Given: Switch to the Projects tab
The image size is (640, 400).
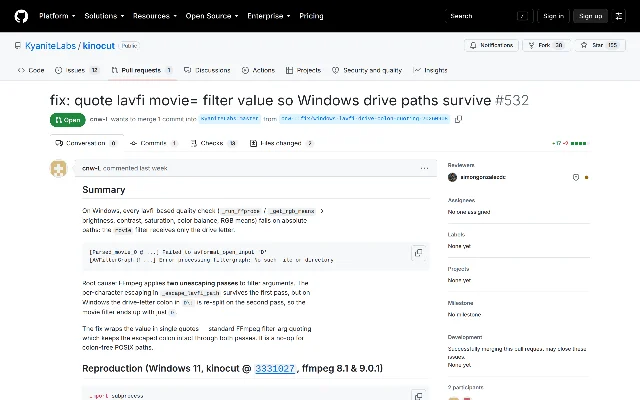Looking at the screenshot, I should 303,70.
